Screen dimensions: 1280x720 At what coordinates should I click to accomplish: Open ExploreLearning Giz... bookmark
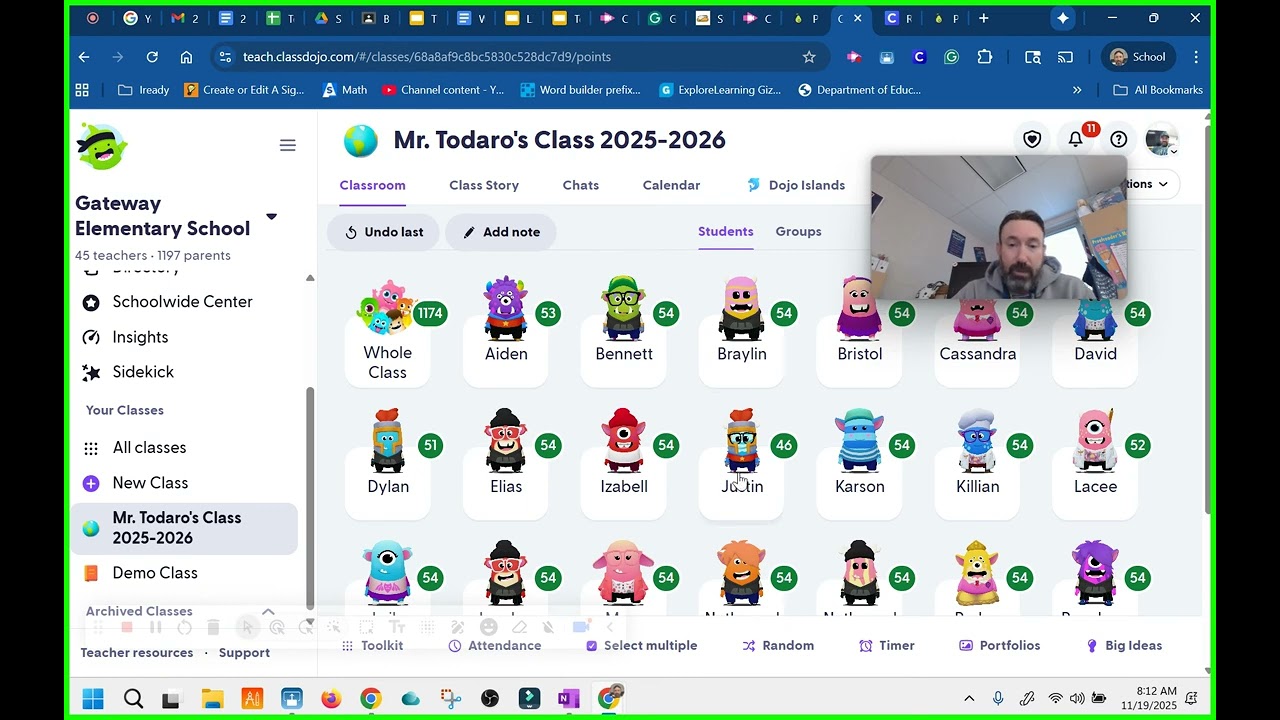pyautogui.click(x=720, y=90)
